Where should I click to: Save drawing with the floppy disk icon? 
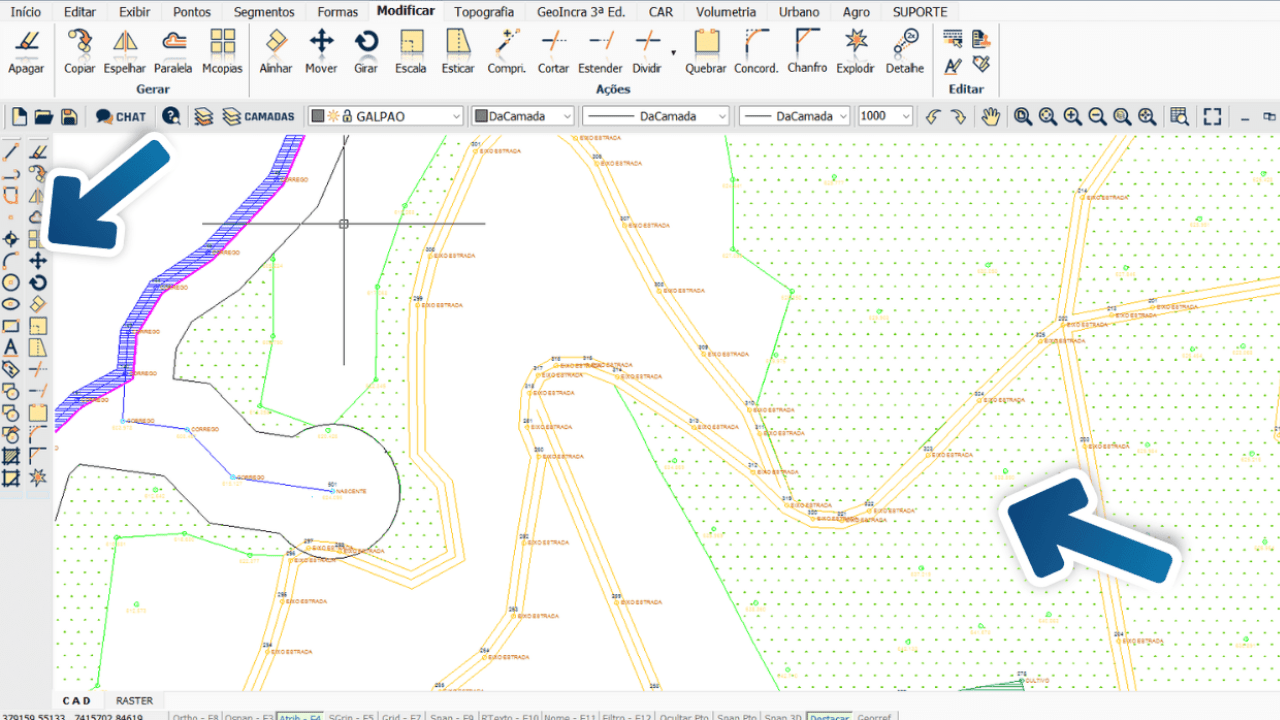(69, 116)
